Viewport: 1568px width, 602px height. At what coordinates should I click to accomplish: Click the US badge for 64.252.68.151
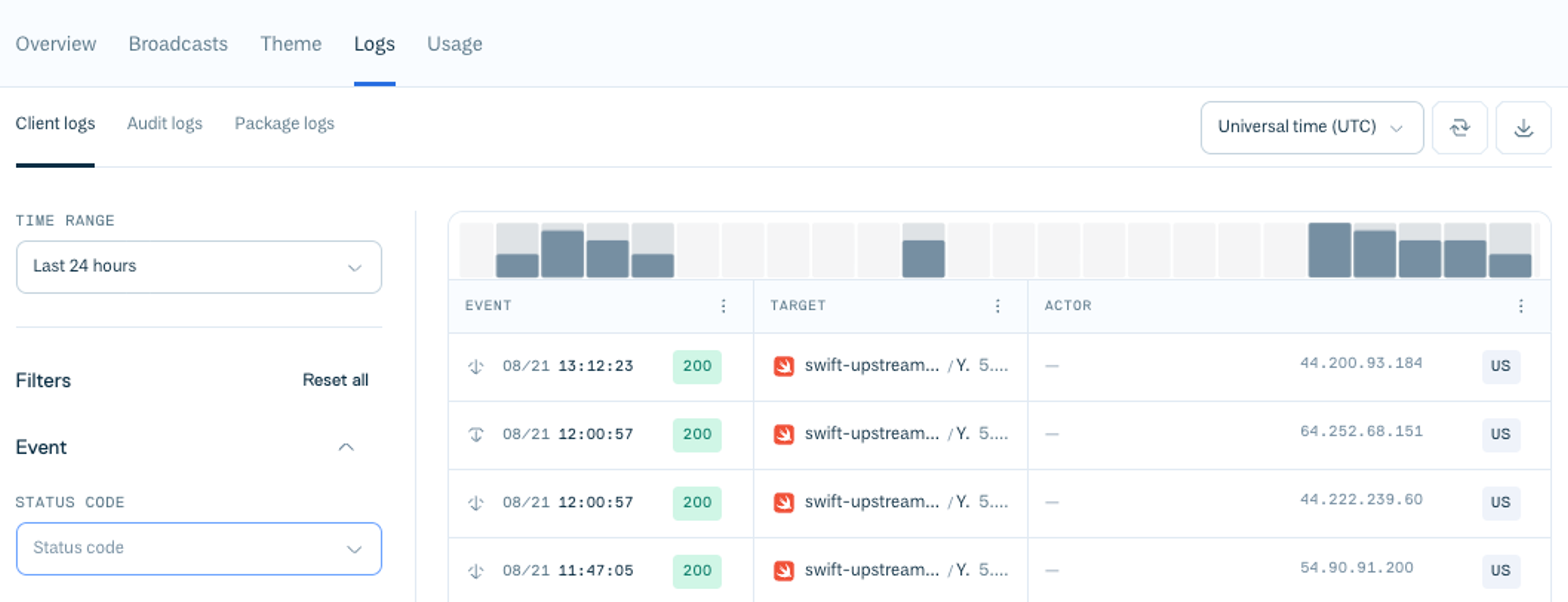pyautogui.click(x=1501, y=435)
